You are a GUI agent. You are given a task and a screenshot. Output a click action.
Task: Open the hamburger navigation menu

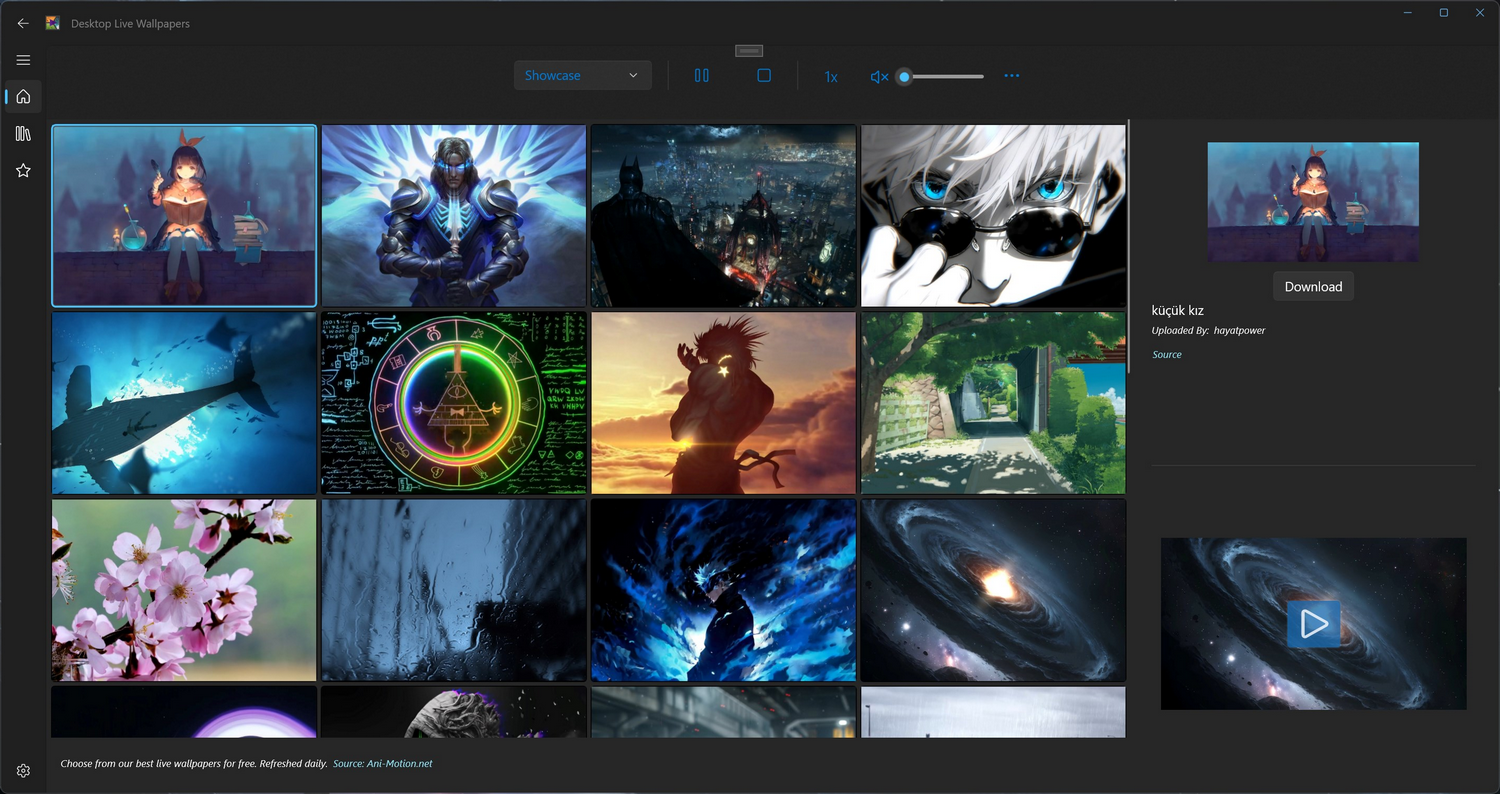click(23, 60)
